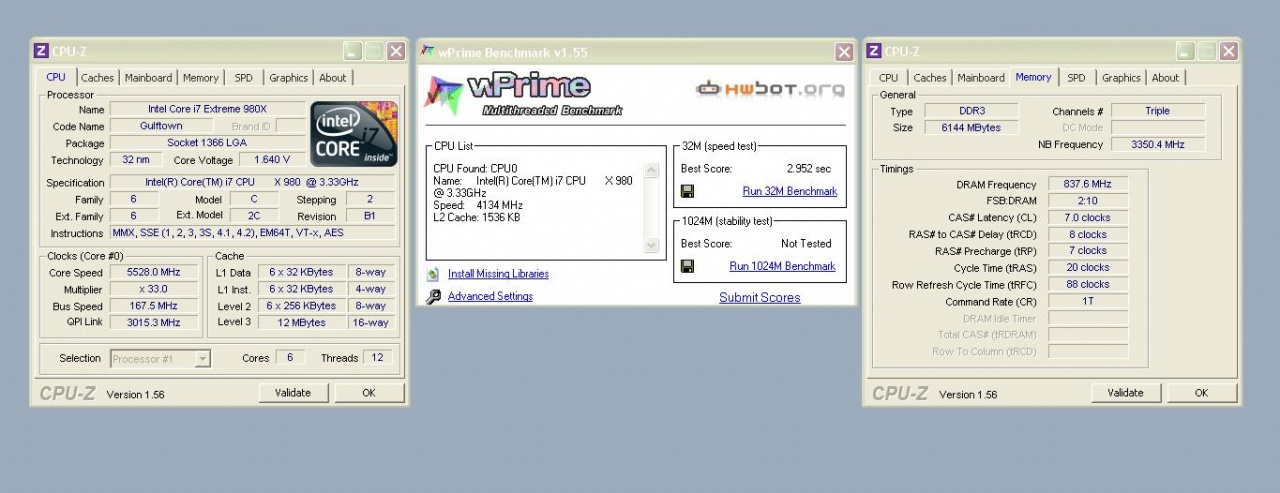
Task: Click the save icon beside Run 32M Benchmark
Action: tap(687, 191)
